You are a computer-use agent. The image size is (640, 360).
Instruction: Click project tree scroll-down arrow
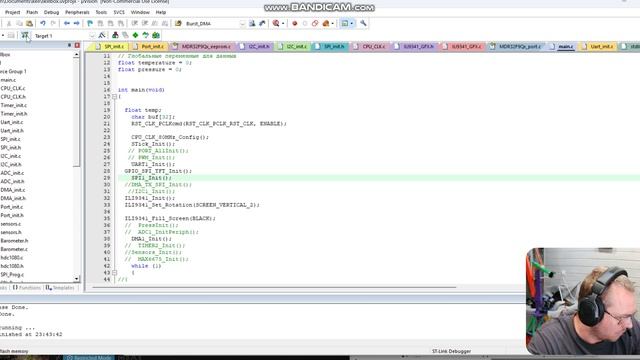point(76,279)
